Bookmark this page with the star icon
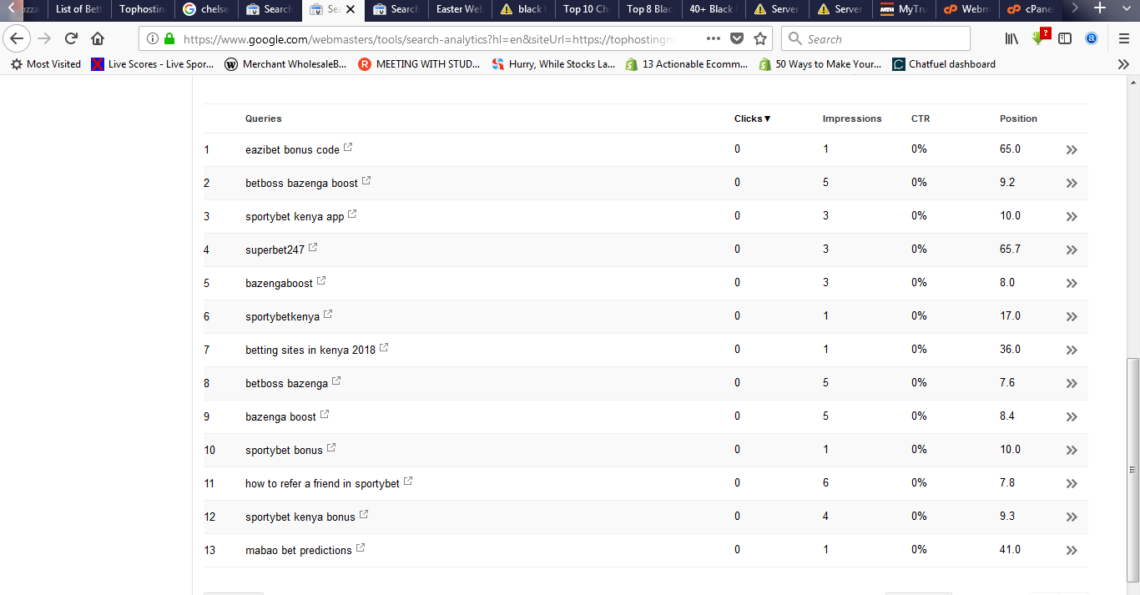This screenshot has height=595, width=1140. click(x=760, y=39)
